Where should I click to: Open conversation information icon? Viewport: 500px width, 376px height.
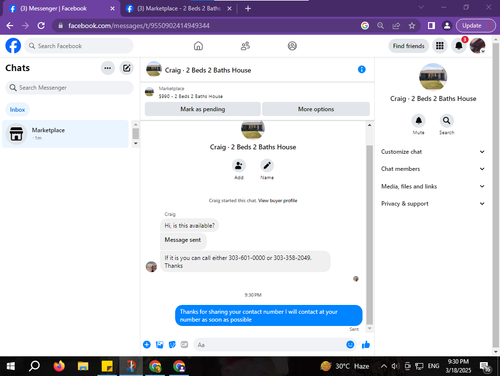click(x=362, y=69)
